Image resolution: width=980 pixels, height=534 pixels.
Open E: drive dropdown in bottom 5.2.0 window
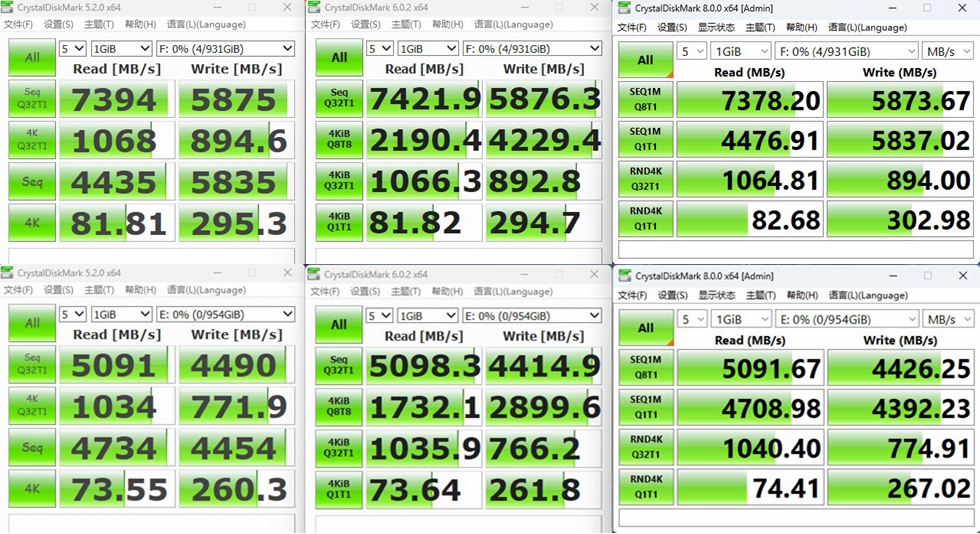[226, 315]
